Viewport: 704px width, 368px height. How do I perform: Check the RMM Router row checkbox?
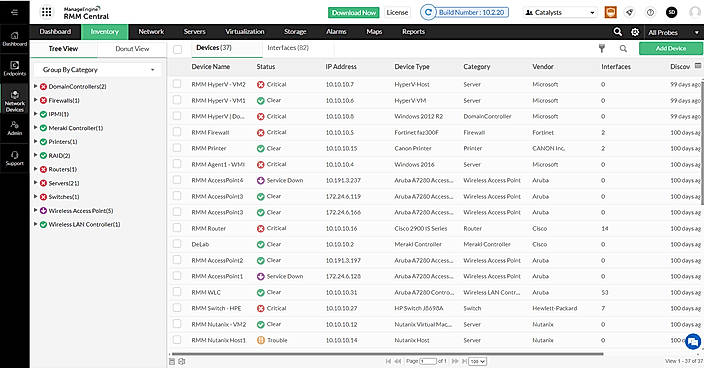click(x=177, y=228)
